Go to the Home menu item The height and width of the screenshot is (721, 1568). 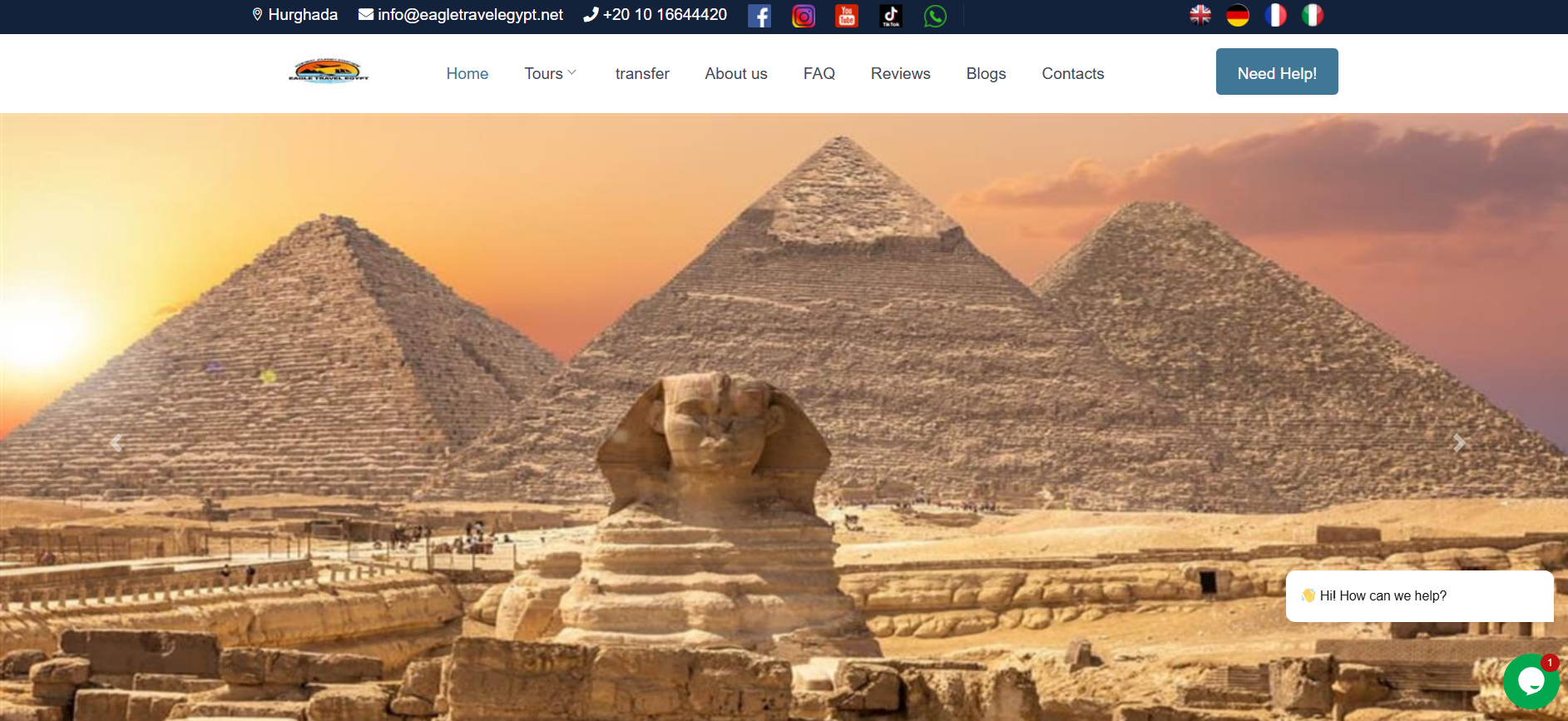[x=467, y=73]
